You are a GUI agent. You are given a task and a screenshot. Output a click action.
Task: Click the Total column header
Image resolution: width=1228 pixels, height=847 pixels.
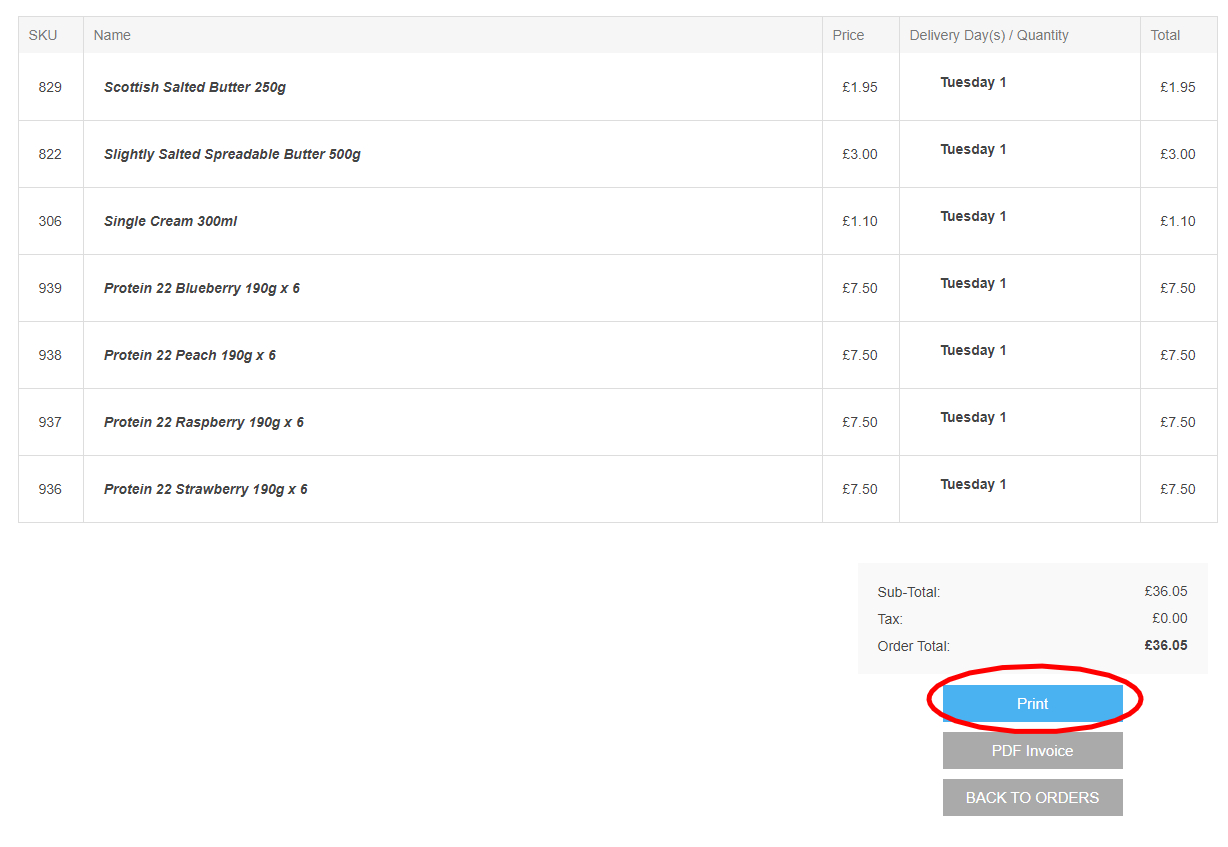point(1165,35)
